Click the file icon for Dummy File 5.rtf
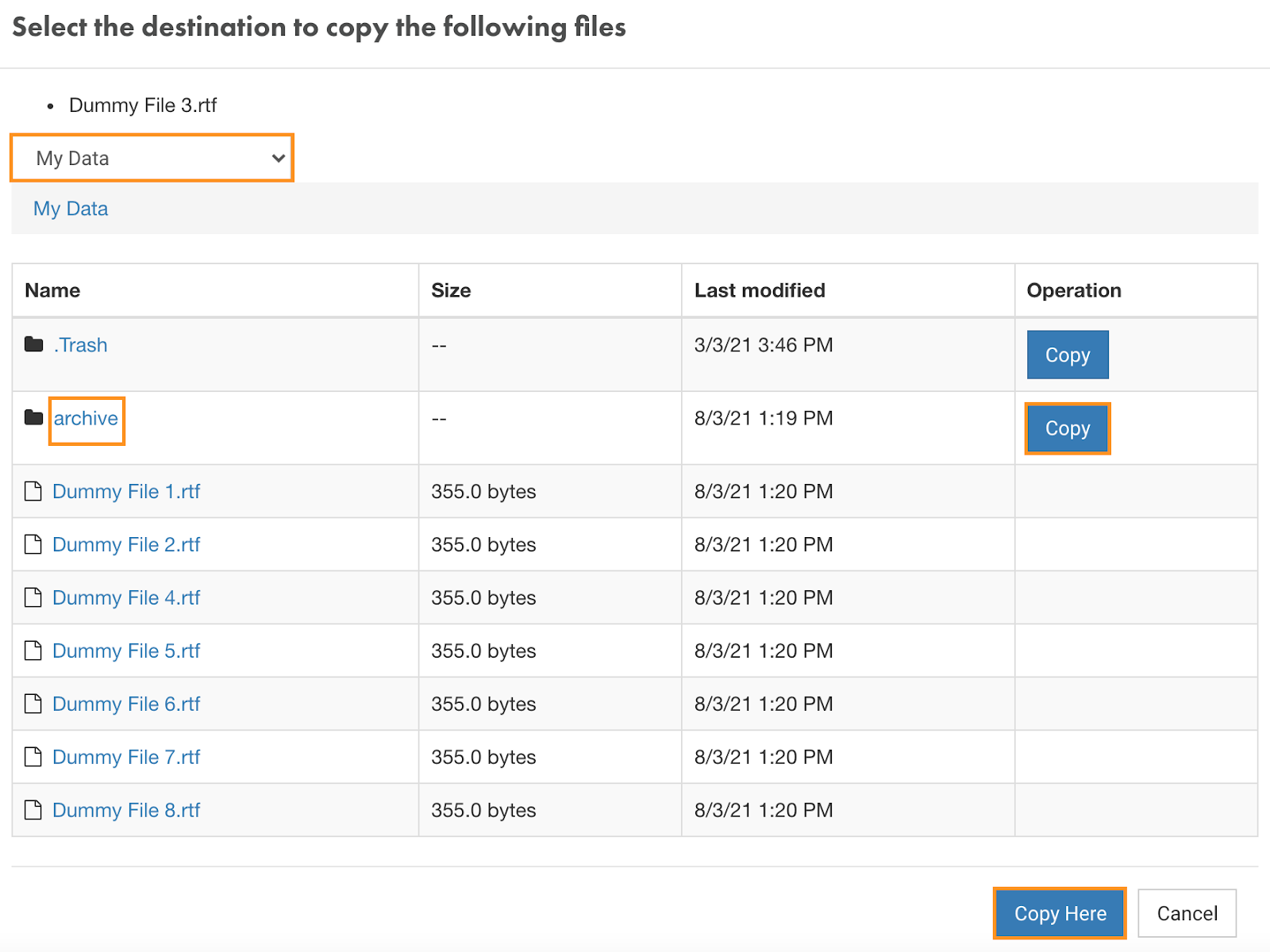Viewport: 1270px width, 952px height. coord(33,651)
